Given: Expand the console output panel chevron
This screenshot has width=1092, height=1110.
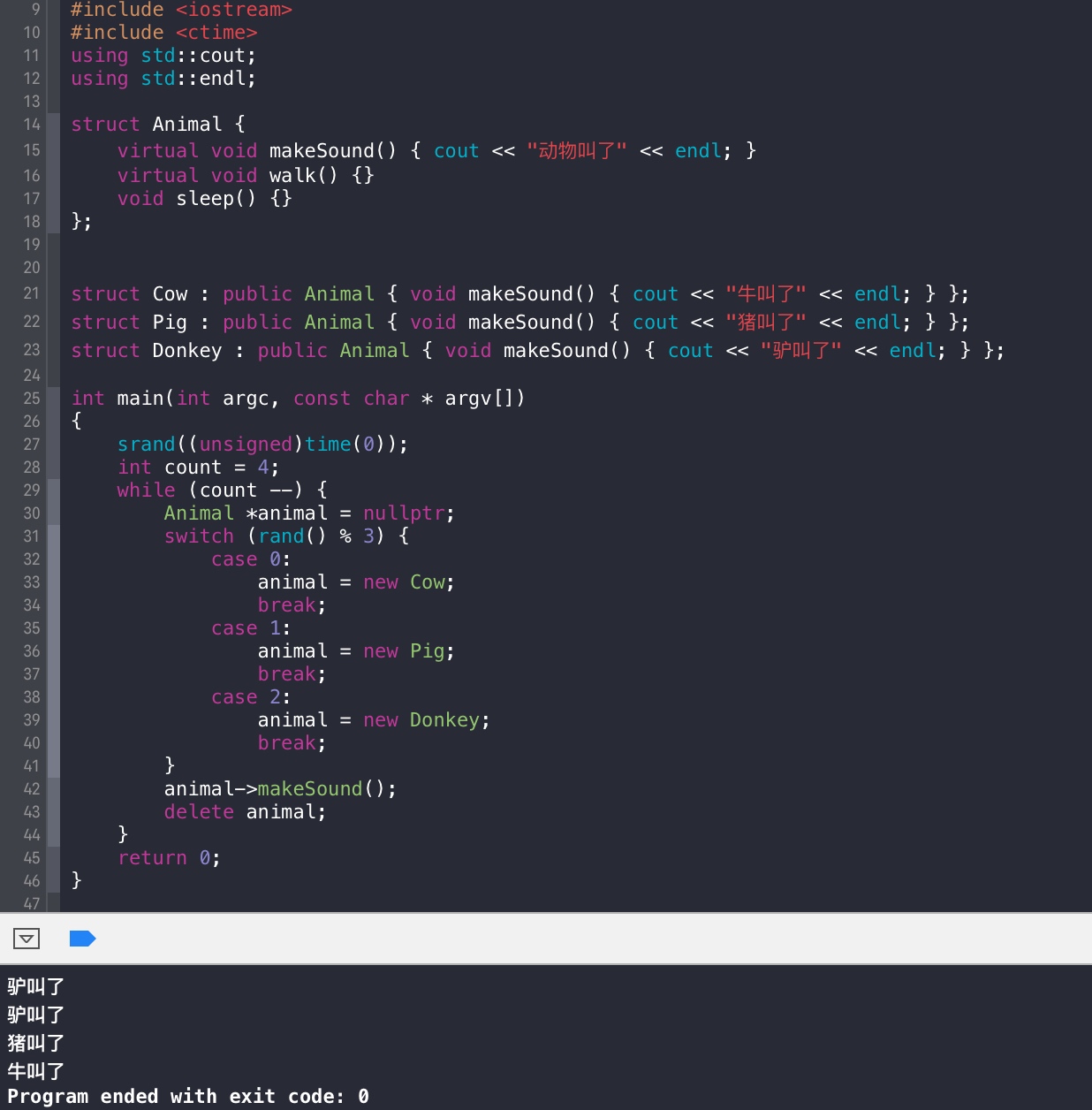Looking at the screenshot, I should [x=26, y=939].
